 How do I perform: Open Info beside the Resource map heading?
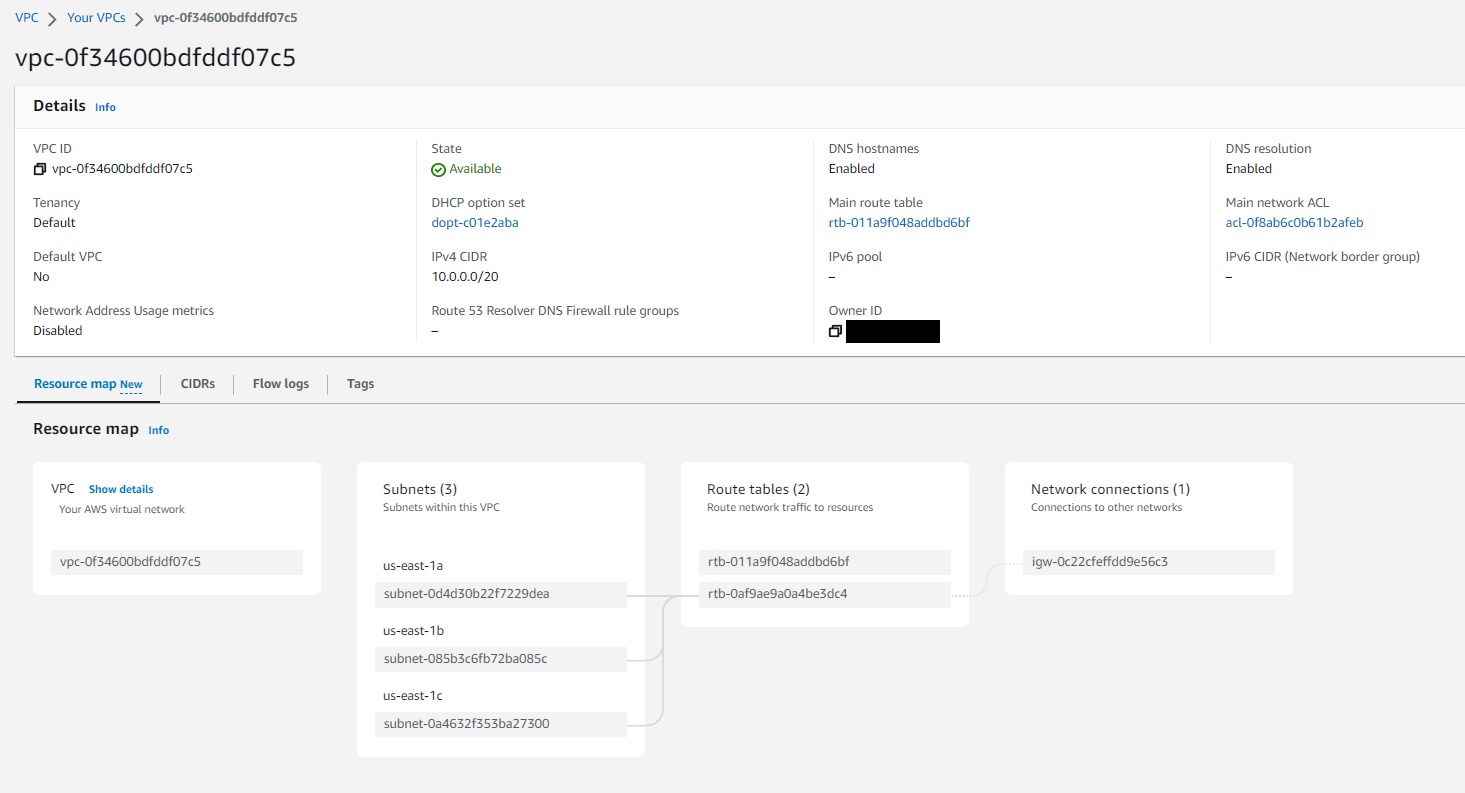(x=158, y=430)
